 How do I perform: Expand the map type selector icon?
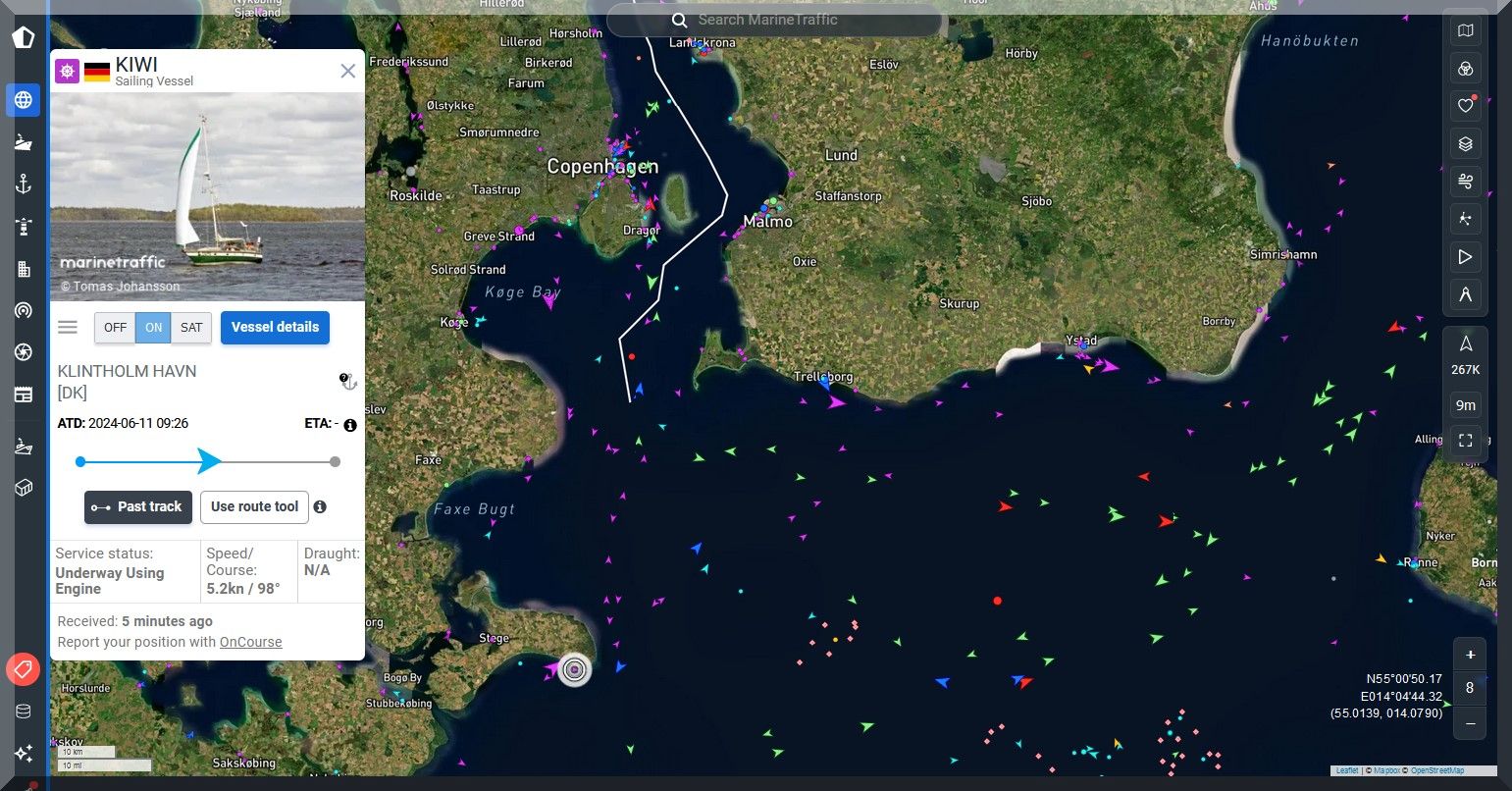click(x=1465, y=31)
